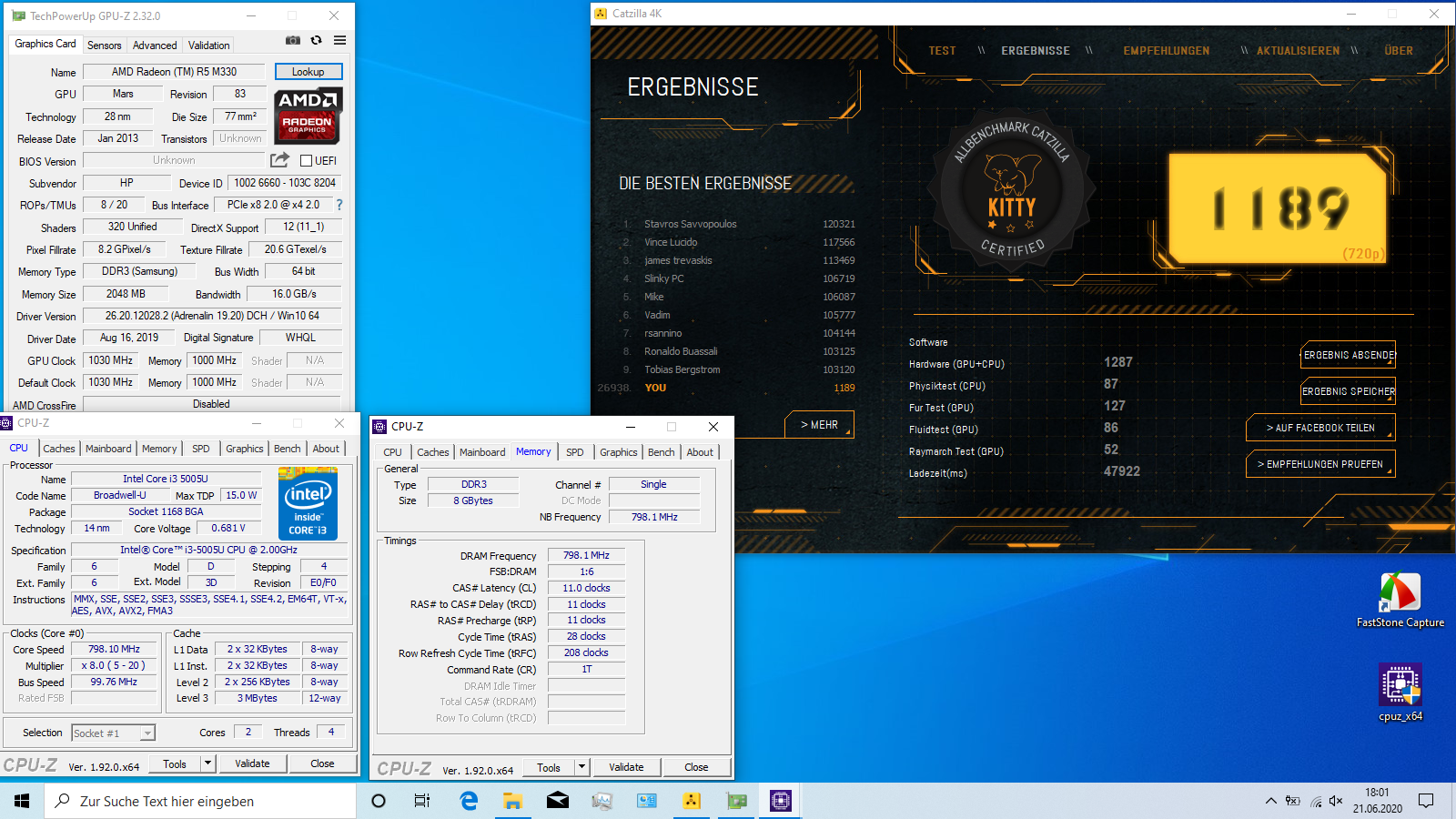Image resolution: width=1456 pixels, height=819 pixels.
Task: Open Mail app from taskbar
Action: 557,801
